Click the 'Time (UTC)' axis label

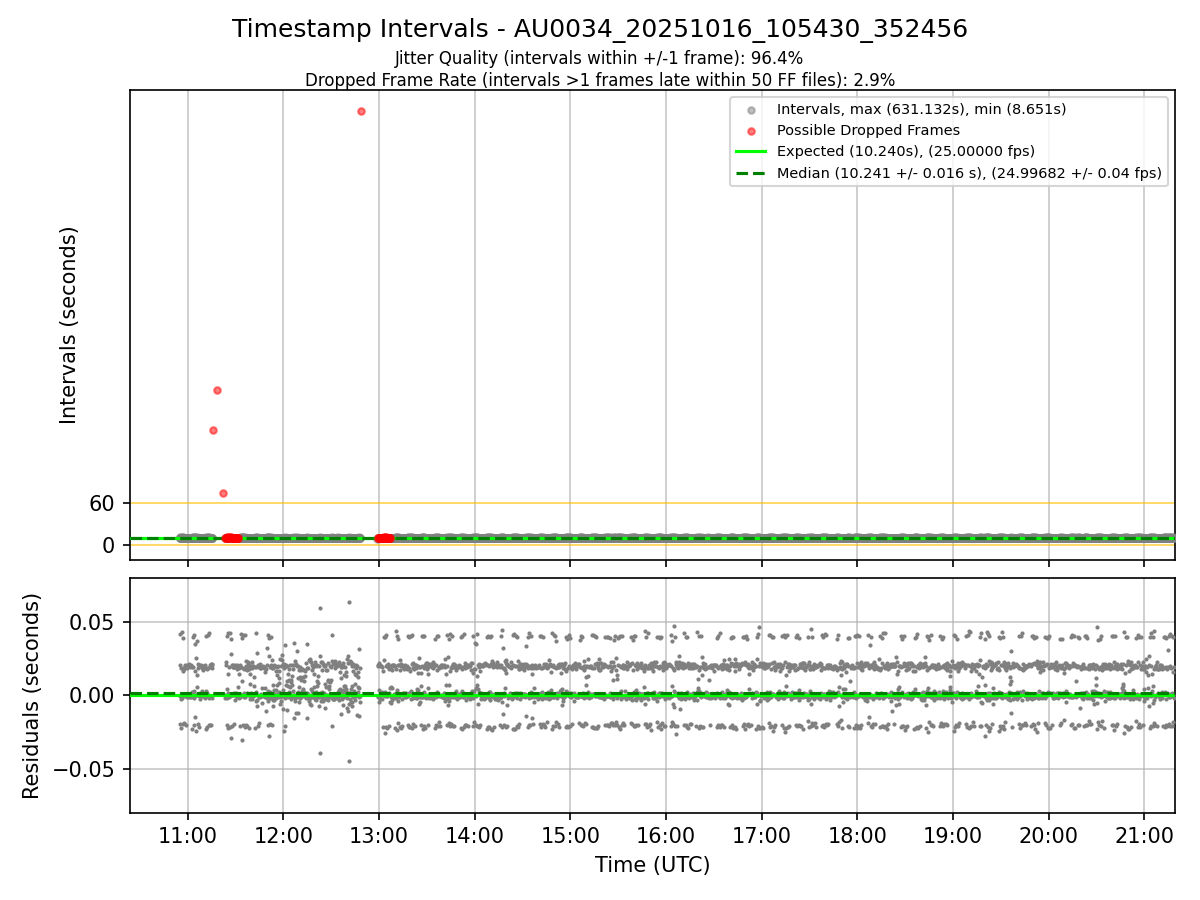coord(652,865)
